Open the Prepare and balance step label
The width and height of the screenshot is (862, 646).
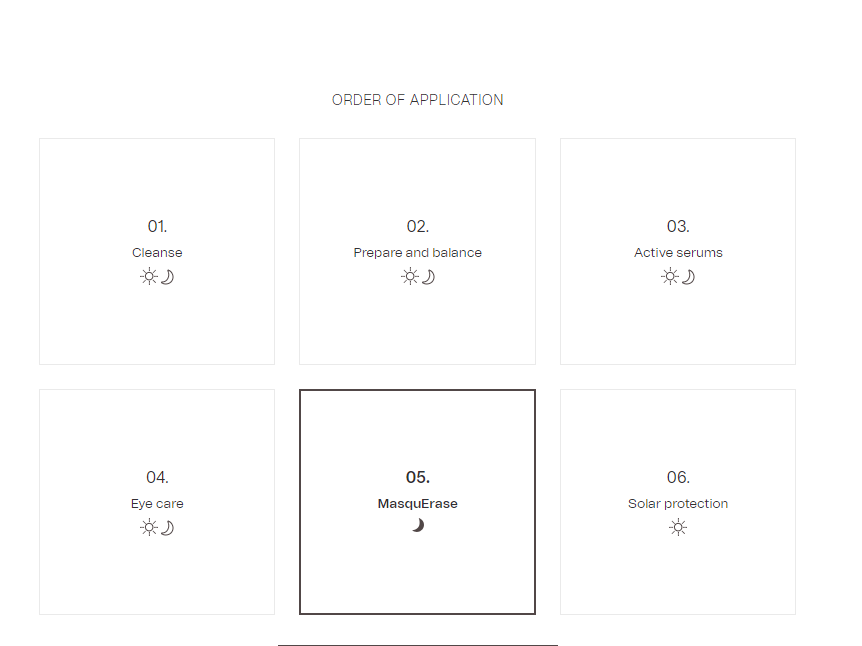click(417, 253)
